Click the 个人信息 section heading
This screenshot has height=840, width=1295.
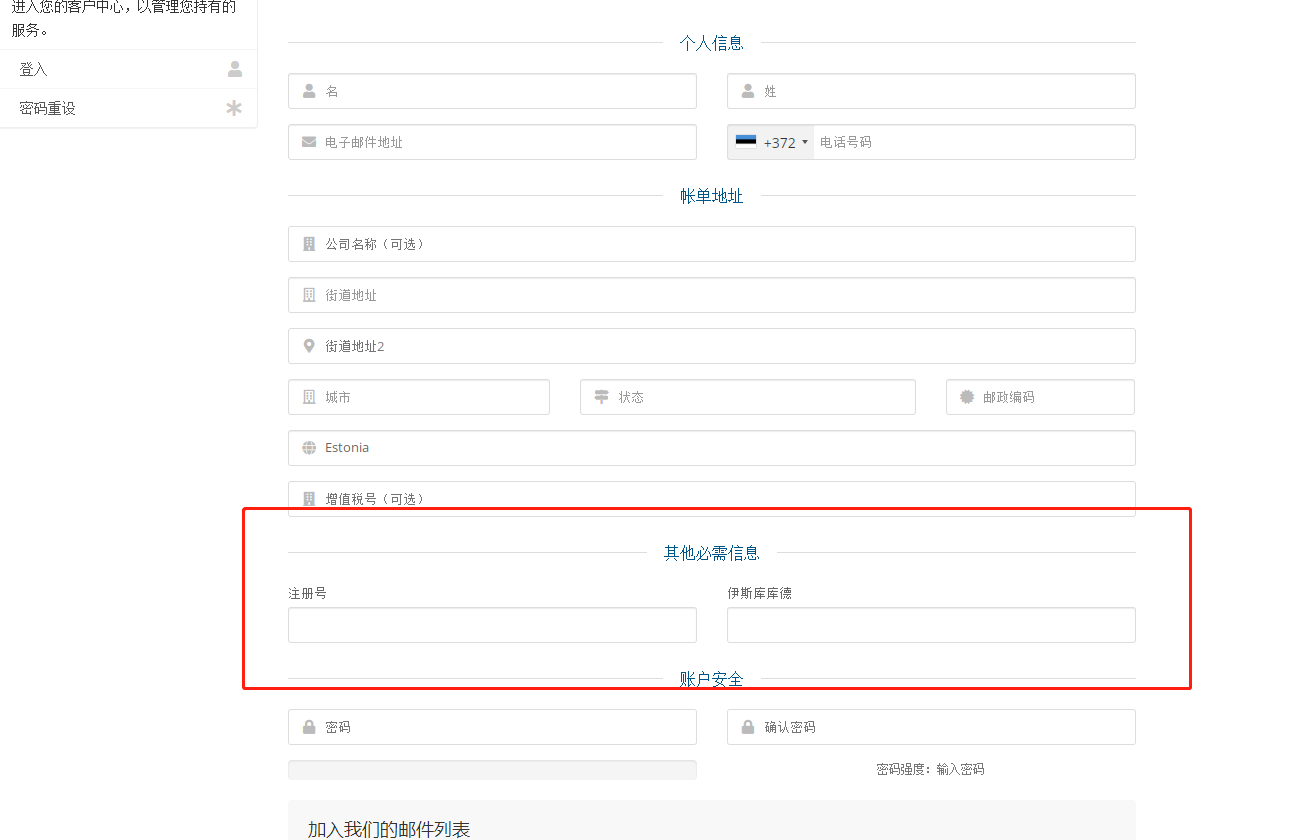712,43
